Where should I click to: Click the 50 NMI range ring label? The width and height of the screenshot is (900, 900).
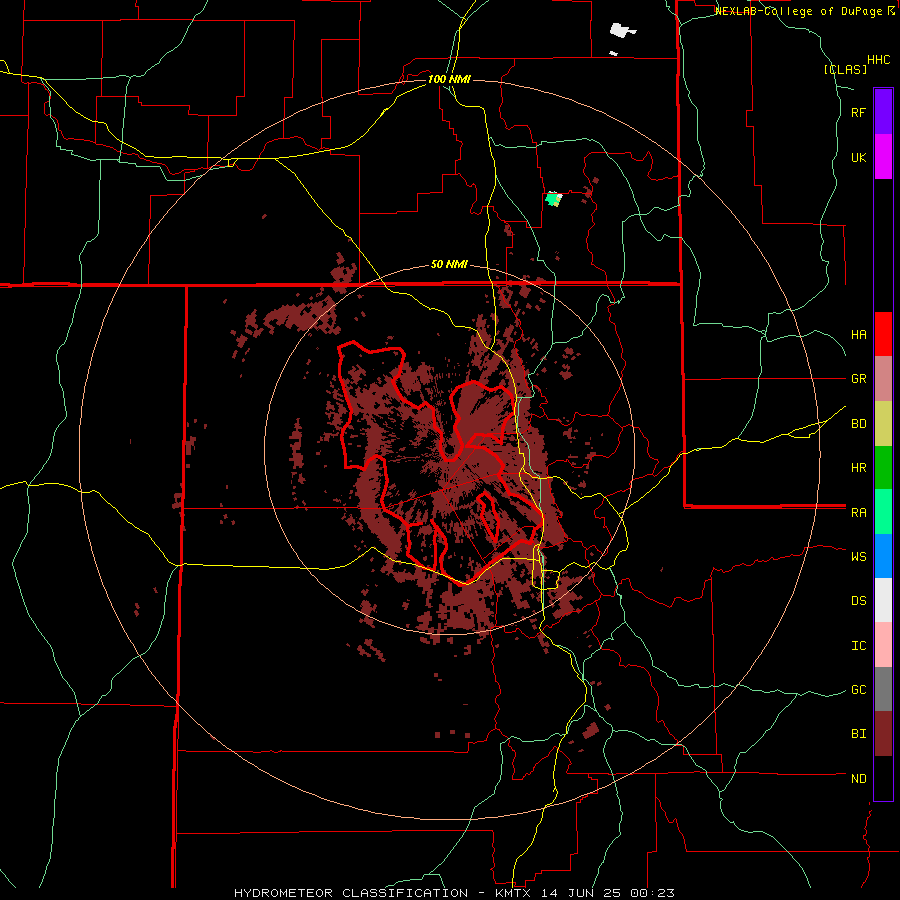click(x=449, y=264)
